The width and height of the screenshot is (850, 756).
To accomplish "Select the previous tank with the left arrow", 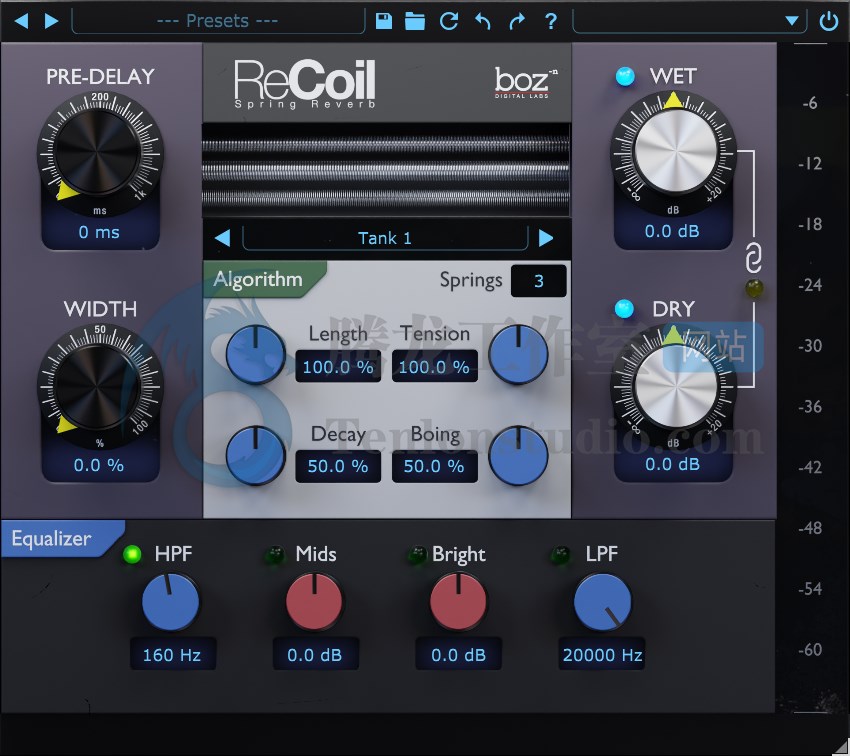I will click(223, 238).
